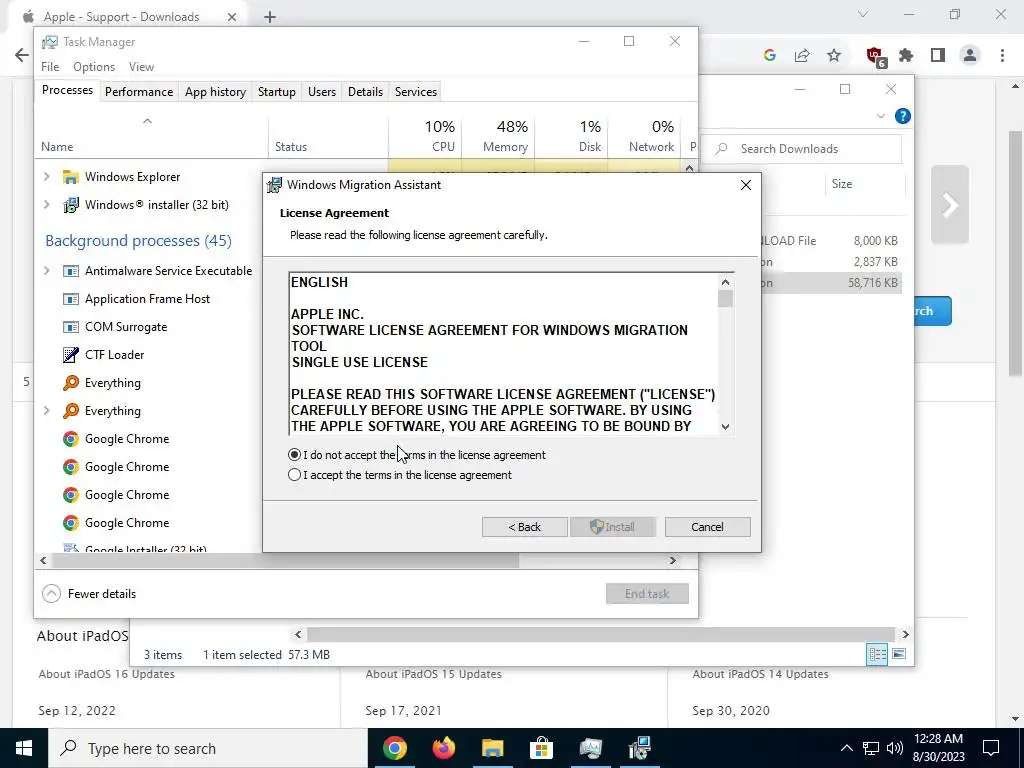Toggle Chrome side panel icon
Screen dimensions: 1024x768
pos(938,56)
